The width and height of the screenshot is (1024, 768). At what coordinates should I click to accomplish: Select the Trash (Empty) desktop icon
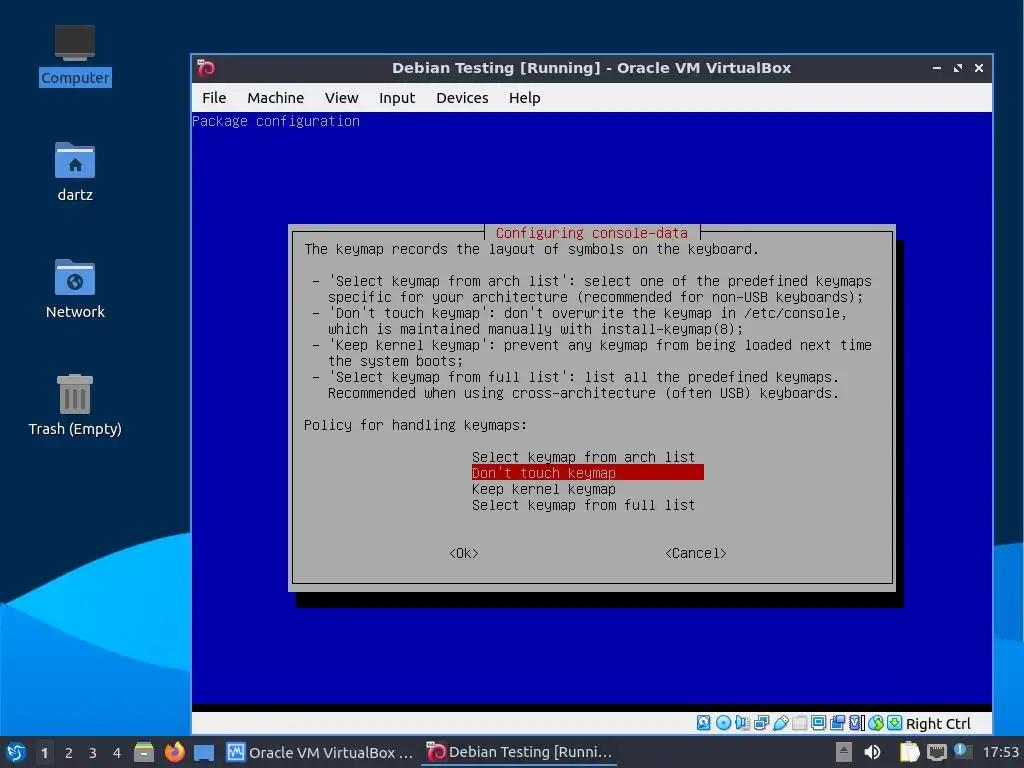[x=75, y=405]
